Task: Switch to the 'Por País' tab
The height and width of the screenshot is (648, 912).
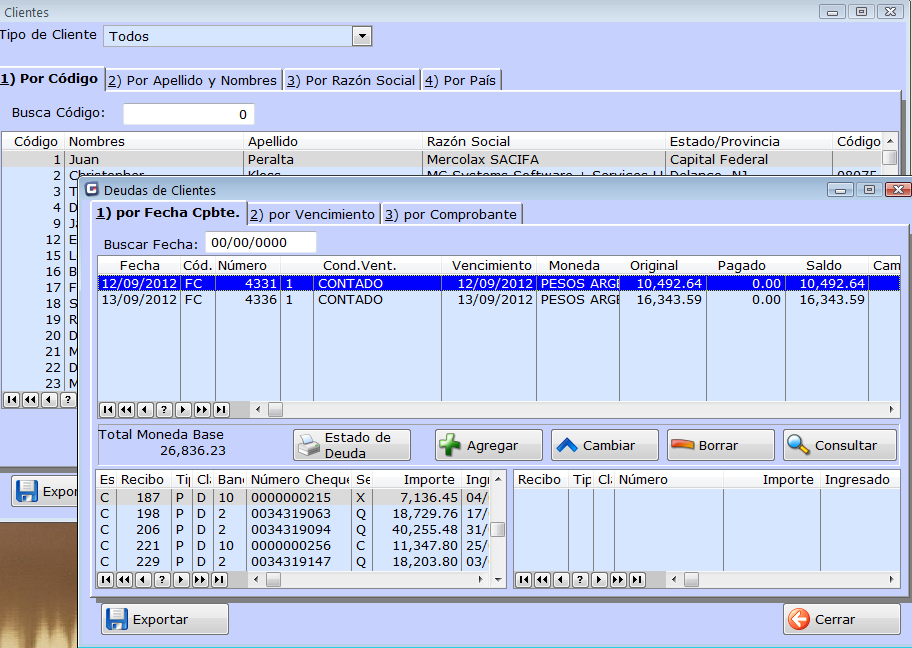Action: [460, 80]
